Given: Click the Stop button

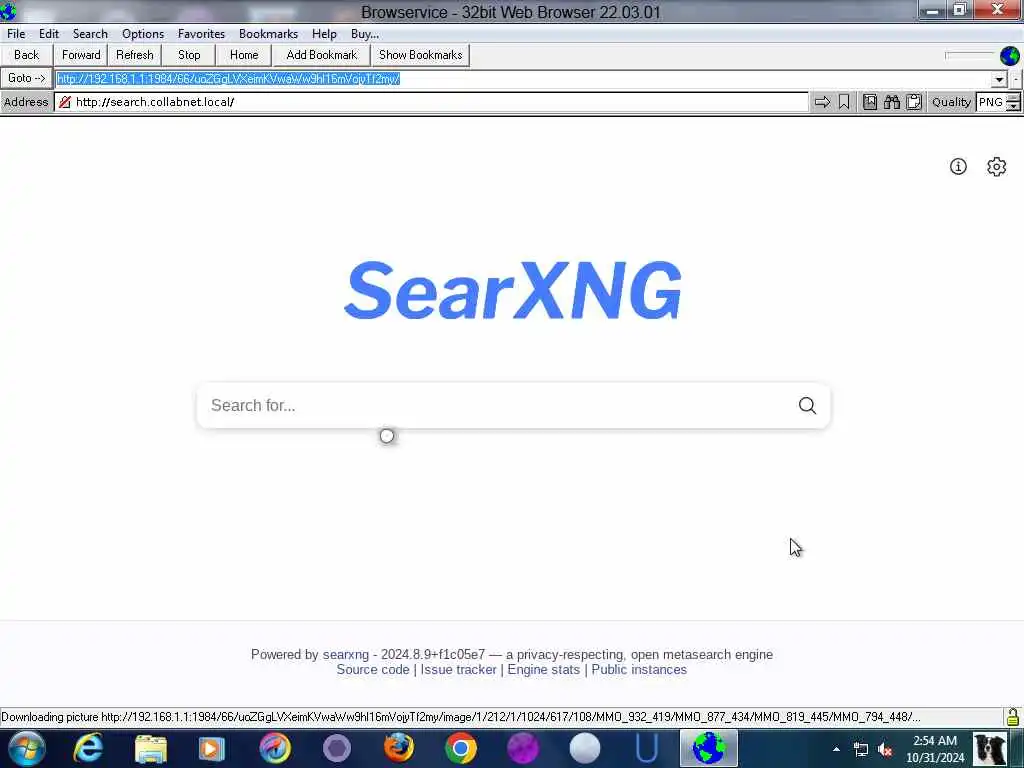Looking at the screenshot, I should point(189,55).
